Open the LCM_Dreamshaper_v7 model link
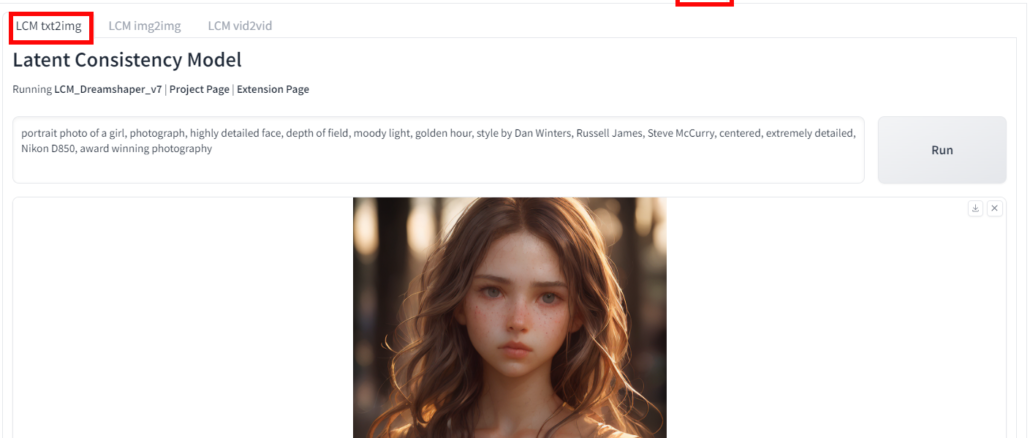The image size is (1030, 438). tap(107, 89)
